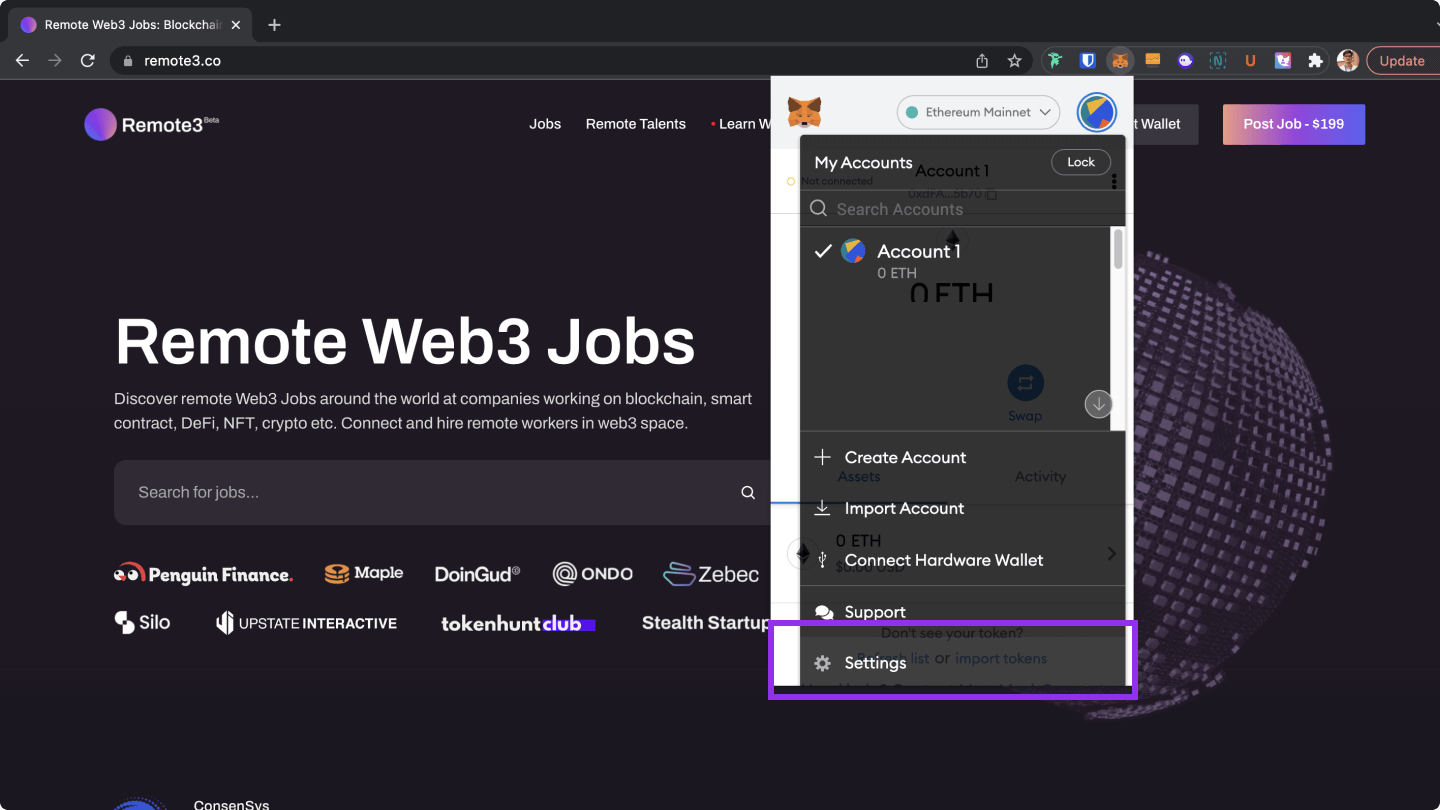Click the accounts list scrollbar
This screenshot has width=1440, height=810.
tap(1118, 248)
